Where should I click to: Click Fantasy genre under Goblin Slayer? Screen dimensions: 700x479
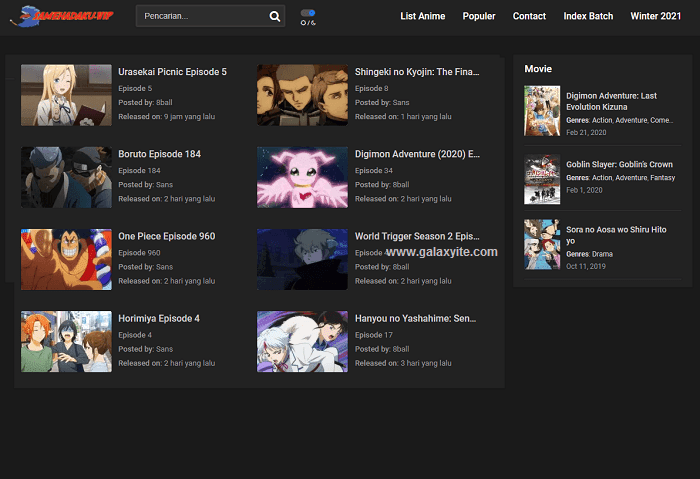tap(662, 178)
